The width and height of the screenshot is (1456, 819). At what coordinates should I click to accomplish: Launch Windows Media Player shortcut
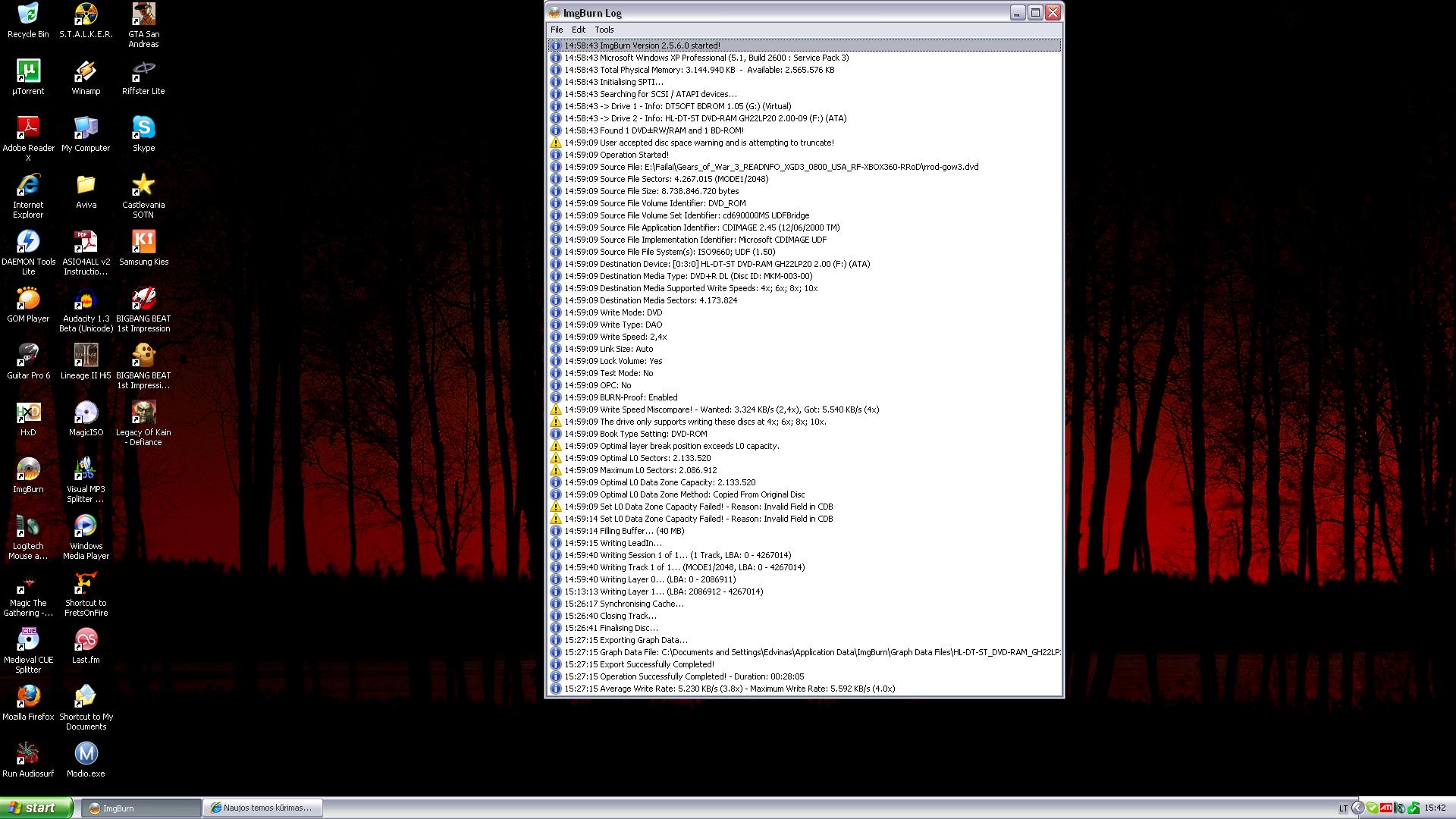pos(86,537)
